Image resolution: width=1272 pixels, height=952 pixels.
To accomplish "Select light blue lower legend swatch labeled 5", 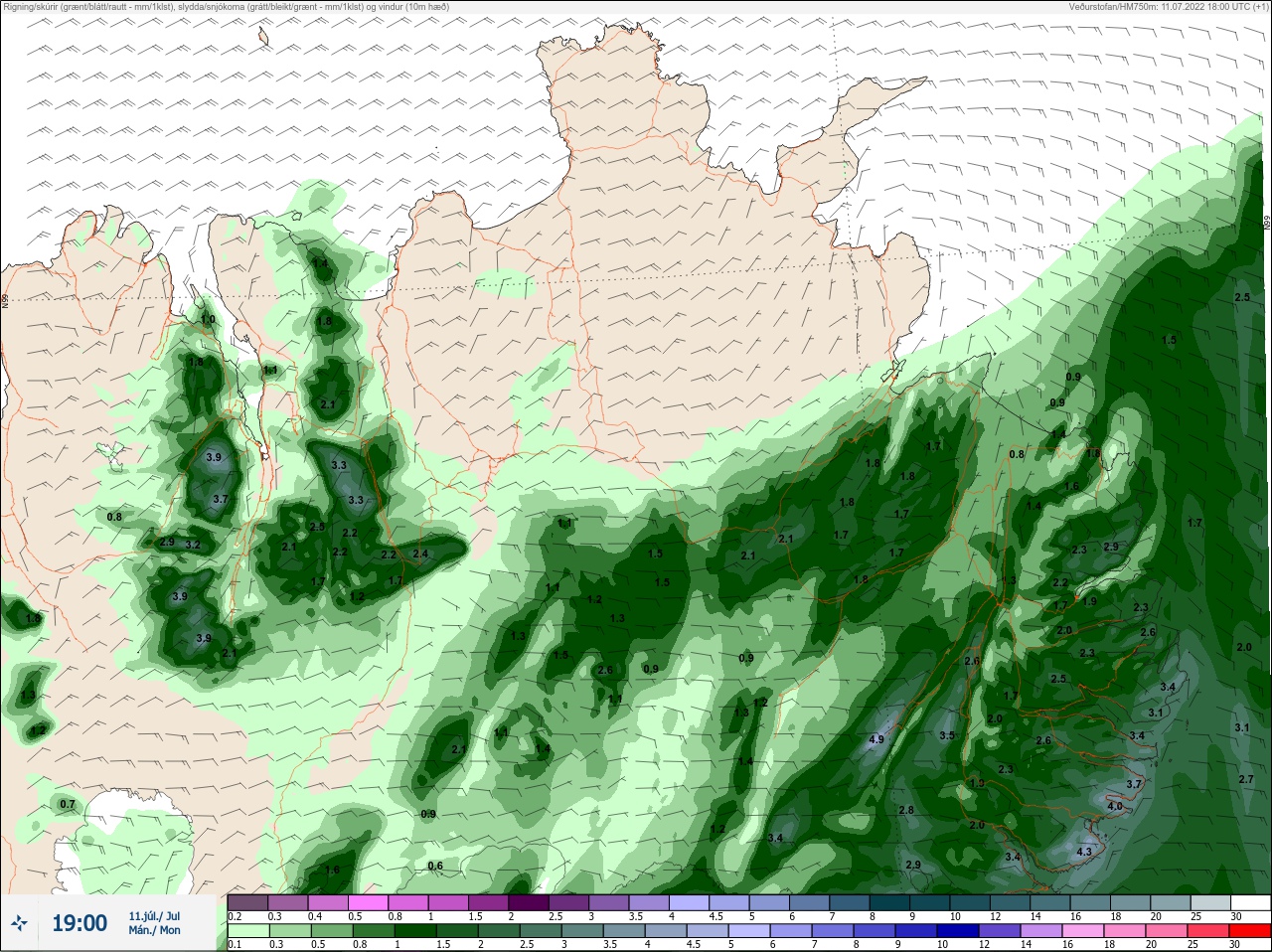I will [750, 931].
